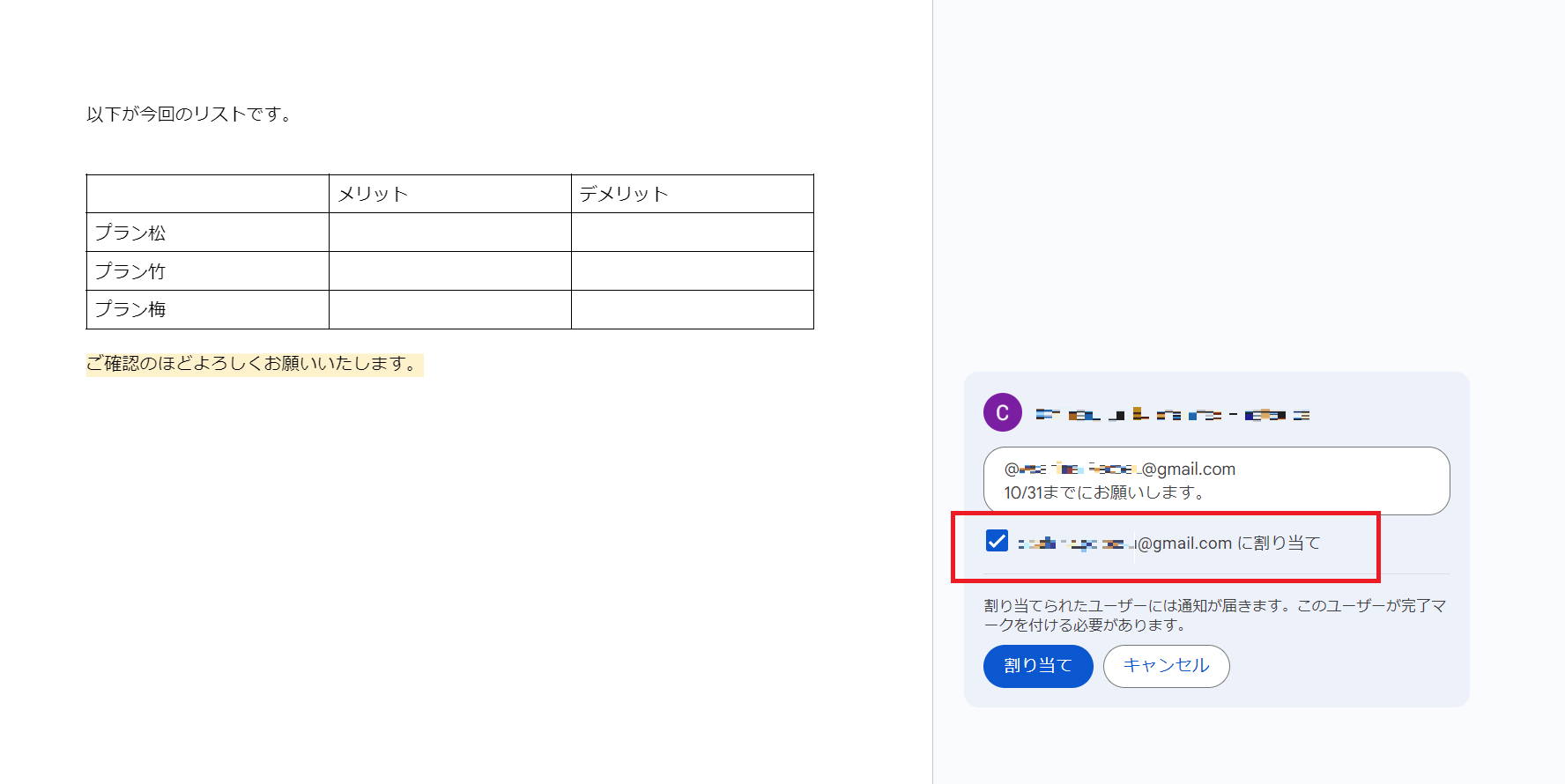Click the メリット header cell
The image size is (1565, 784).
(x=449, y=194)
